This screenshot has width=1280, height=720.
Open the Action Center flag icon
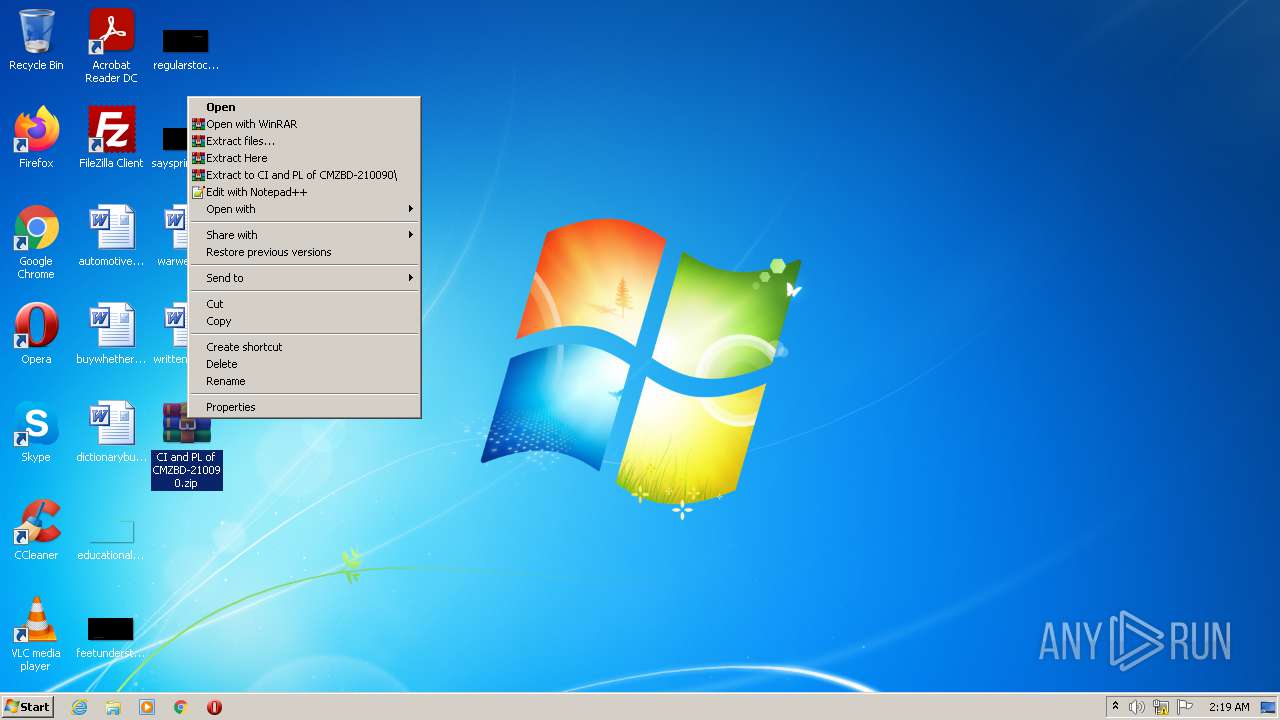pyautogui.click(x=1185, y=707)
